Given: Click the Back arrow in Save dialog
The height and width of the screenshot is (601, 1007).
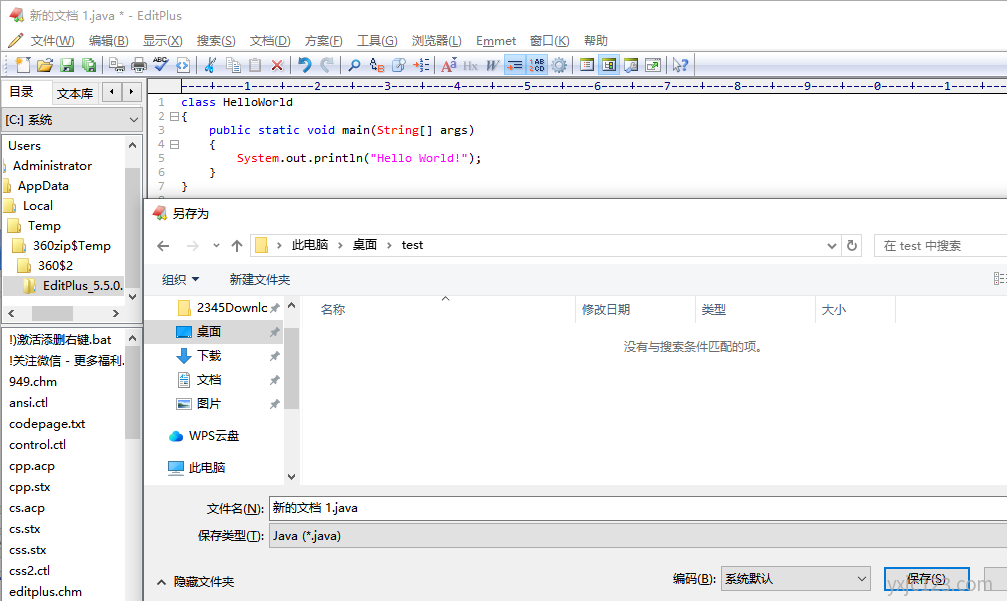Looking at the screenshot, I should [163, 245].
